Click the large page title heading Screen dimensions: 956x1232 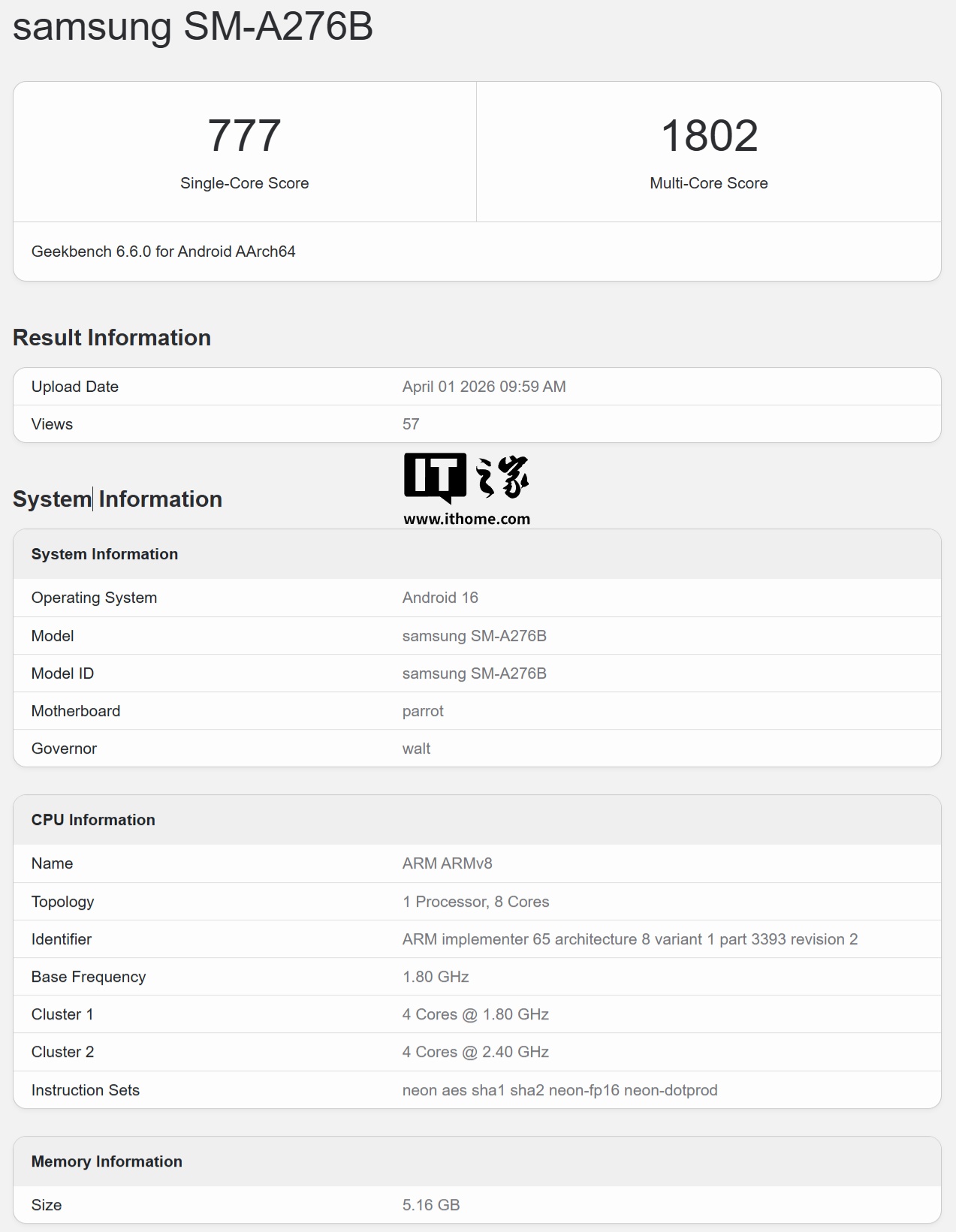point(193,26)
